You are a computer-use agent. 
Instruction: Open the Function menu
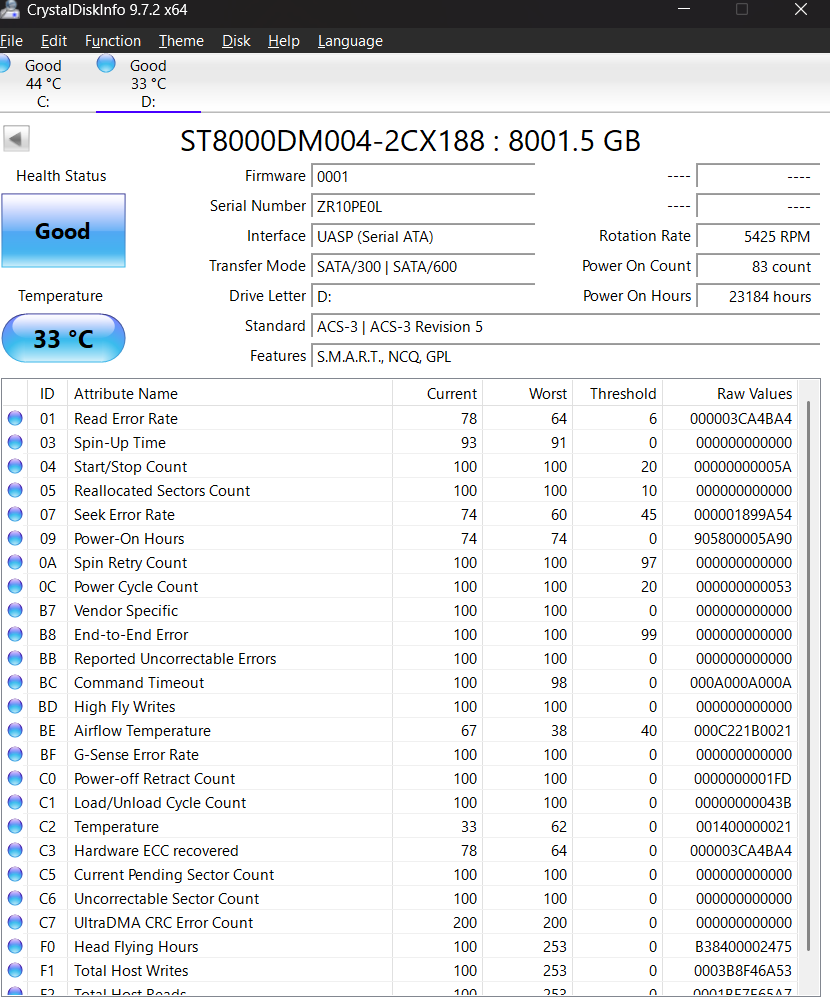coord(112,41)
